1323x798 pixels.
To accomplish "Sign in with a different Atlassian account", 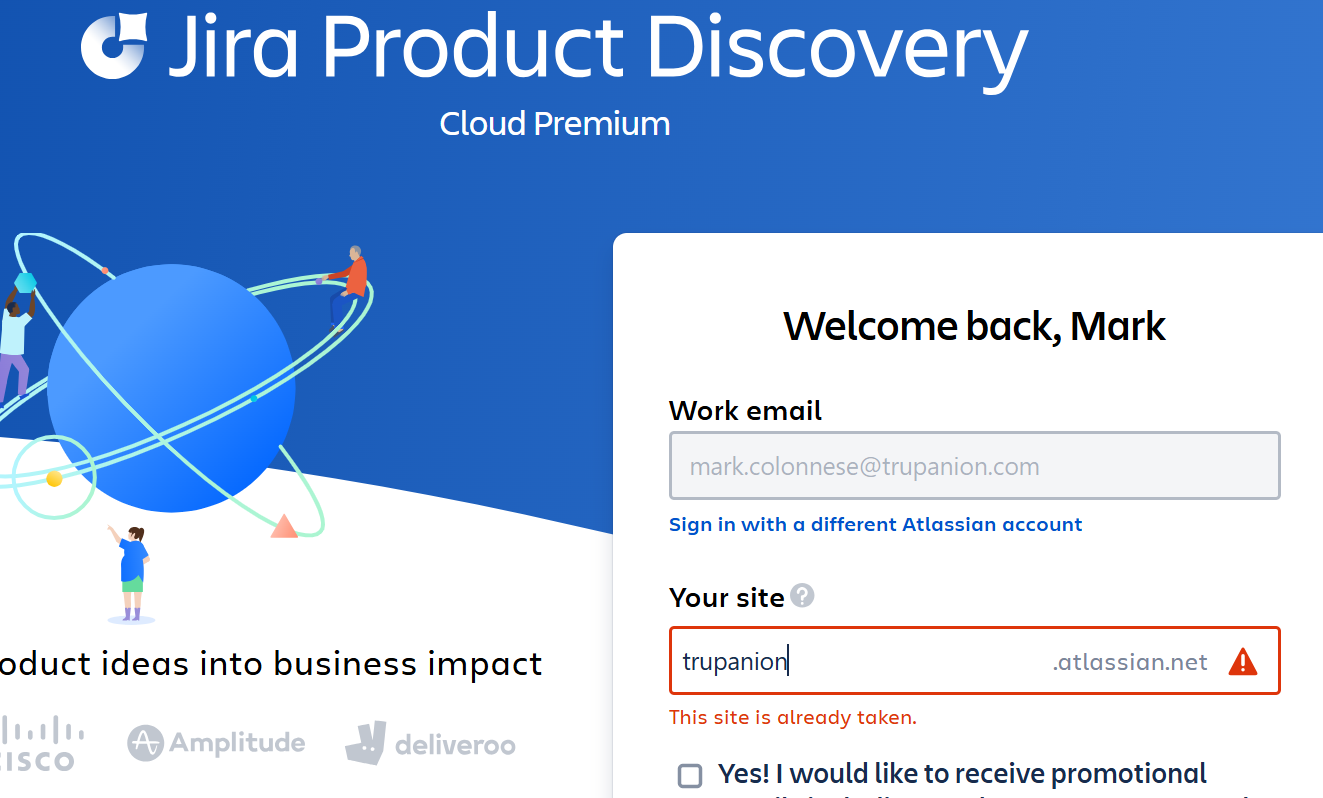I will 876,524.
